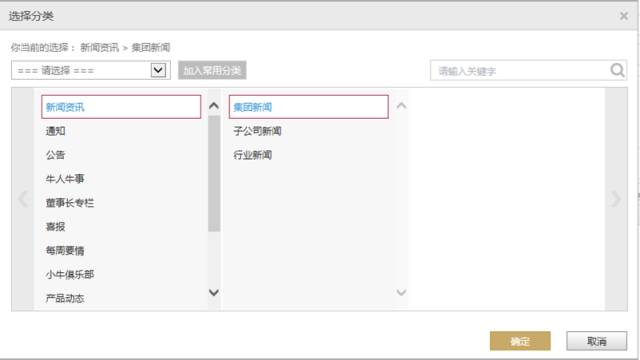640x360 pixels.
Task: Select 产品动态 category
Action: click(x=65, y=298)
